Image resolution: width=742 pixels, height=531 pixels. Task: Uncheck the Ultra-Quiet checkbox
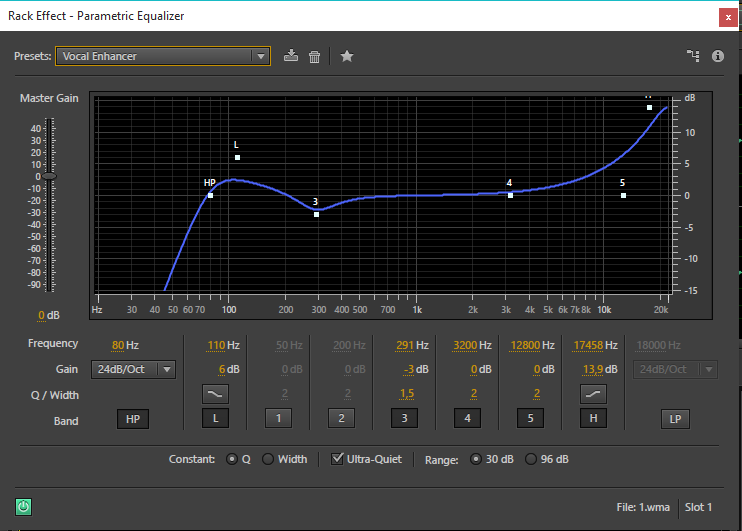(337, 459)
